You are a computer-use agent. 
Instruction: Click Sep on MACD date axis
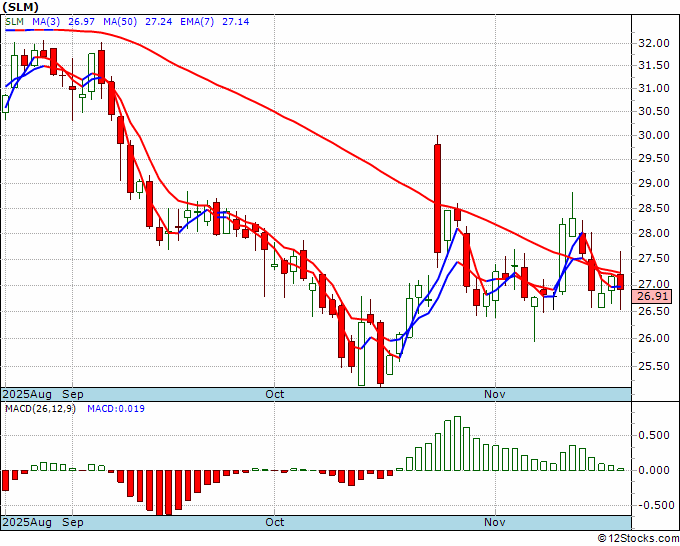(73, 522)
